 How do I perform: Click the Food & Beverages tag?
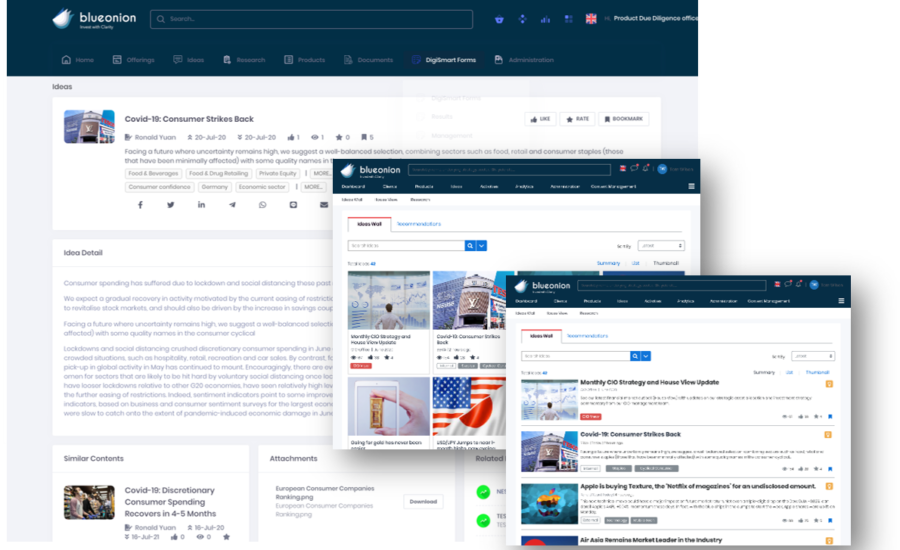click(153, 173)
